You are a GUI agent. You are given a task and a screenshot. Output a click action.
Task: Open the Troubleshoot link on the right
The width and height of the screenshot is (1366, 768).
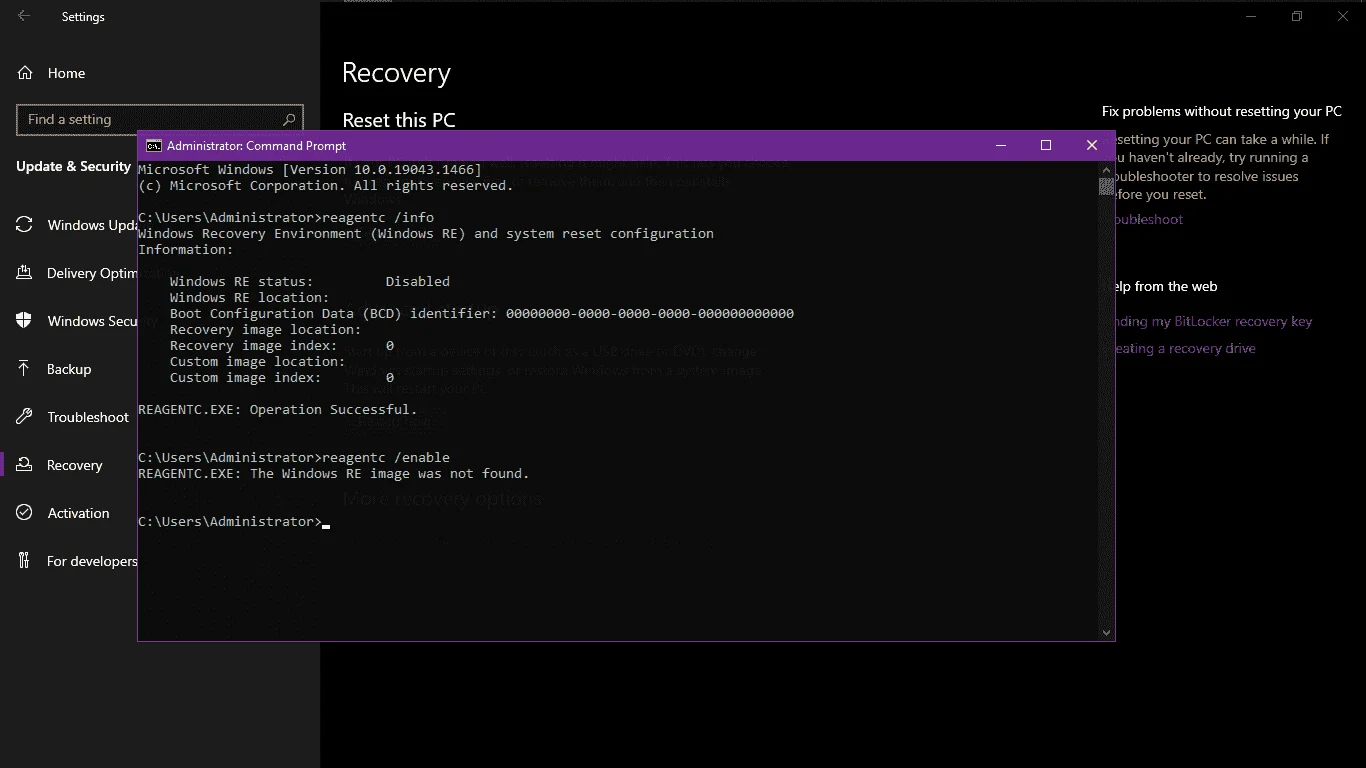1149,219
